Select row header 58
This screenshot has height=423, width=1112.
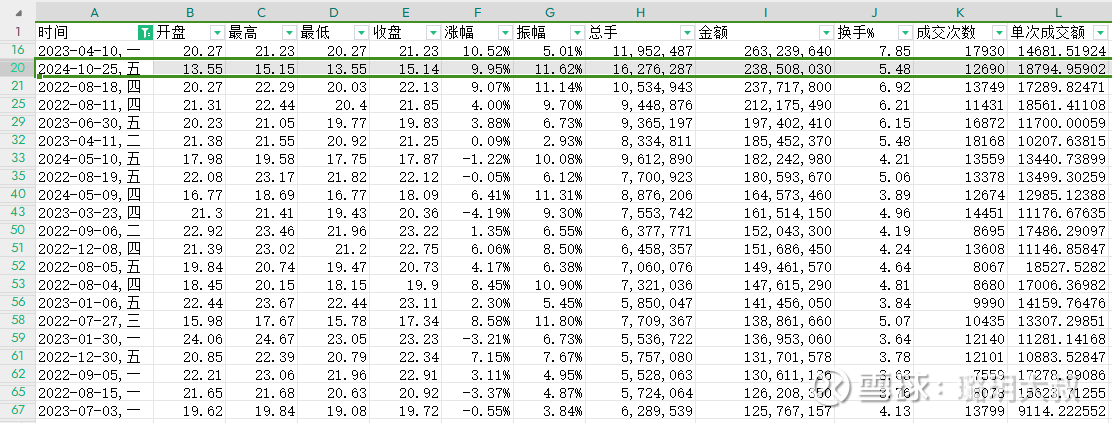[x=18, y=320]
